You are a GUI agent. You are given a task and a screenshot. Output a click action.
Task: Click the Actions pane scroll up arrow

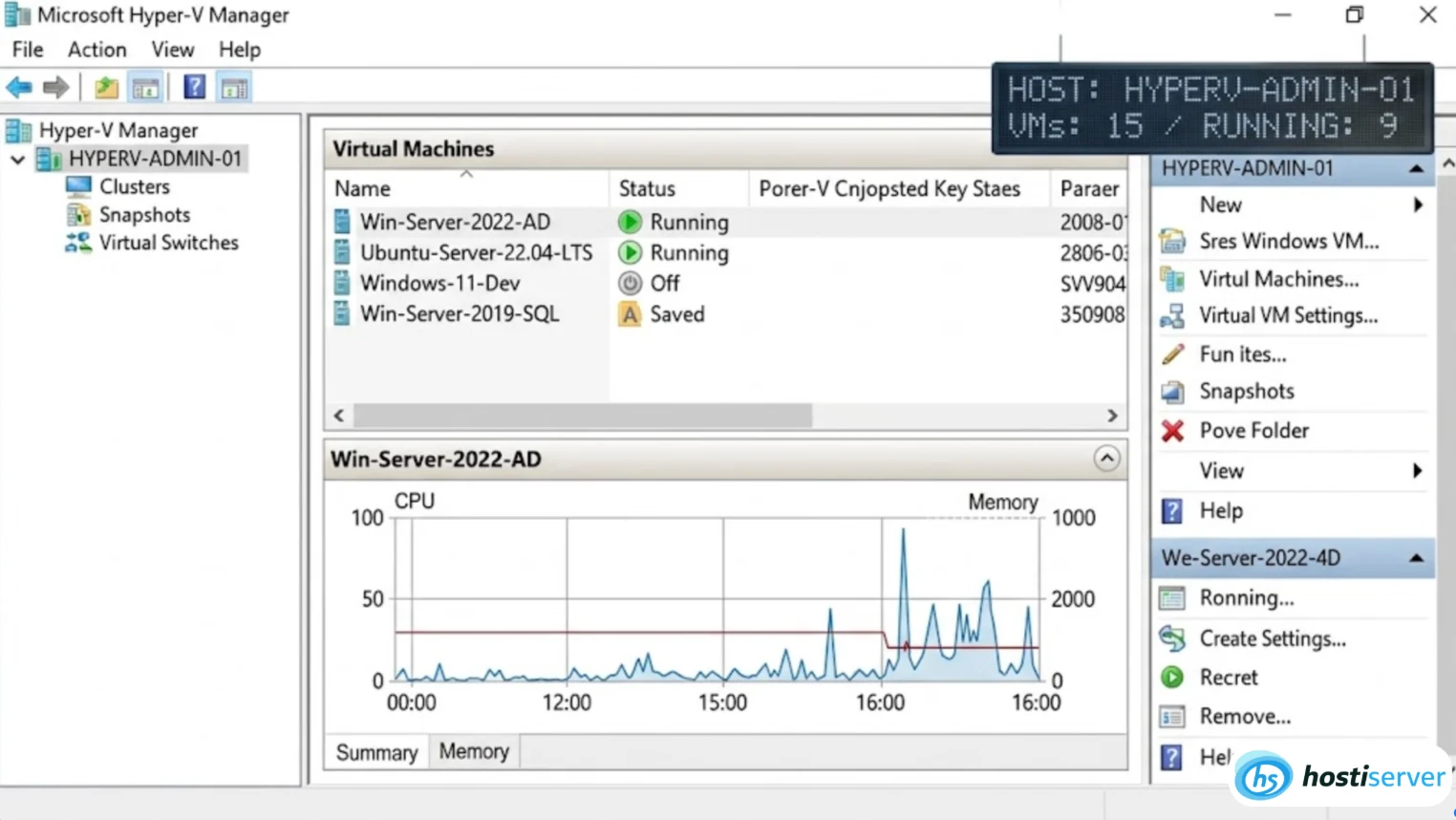pyautogui.click(x=1447, y=164)
